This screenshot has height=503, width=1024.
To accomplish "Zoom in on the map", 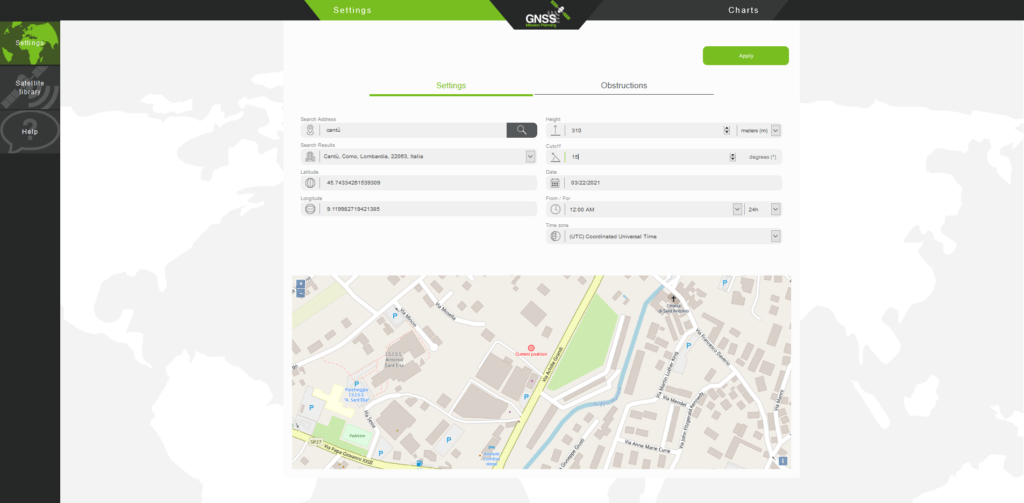I will click(300, 283).
